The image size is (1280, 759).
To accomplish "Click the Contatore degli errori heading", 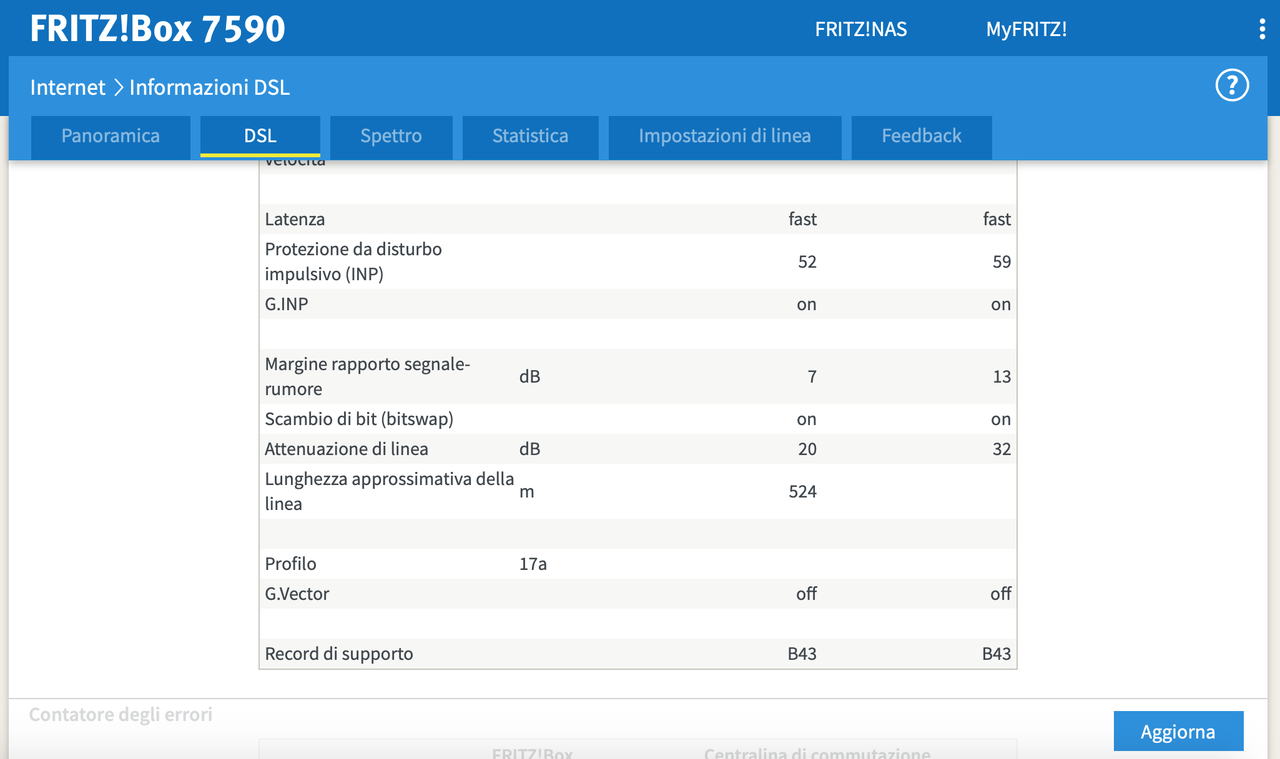I will point(121,714).
